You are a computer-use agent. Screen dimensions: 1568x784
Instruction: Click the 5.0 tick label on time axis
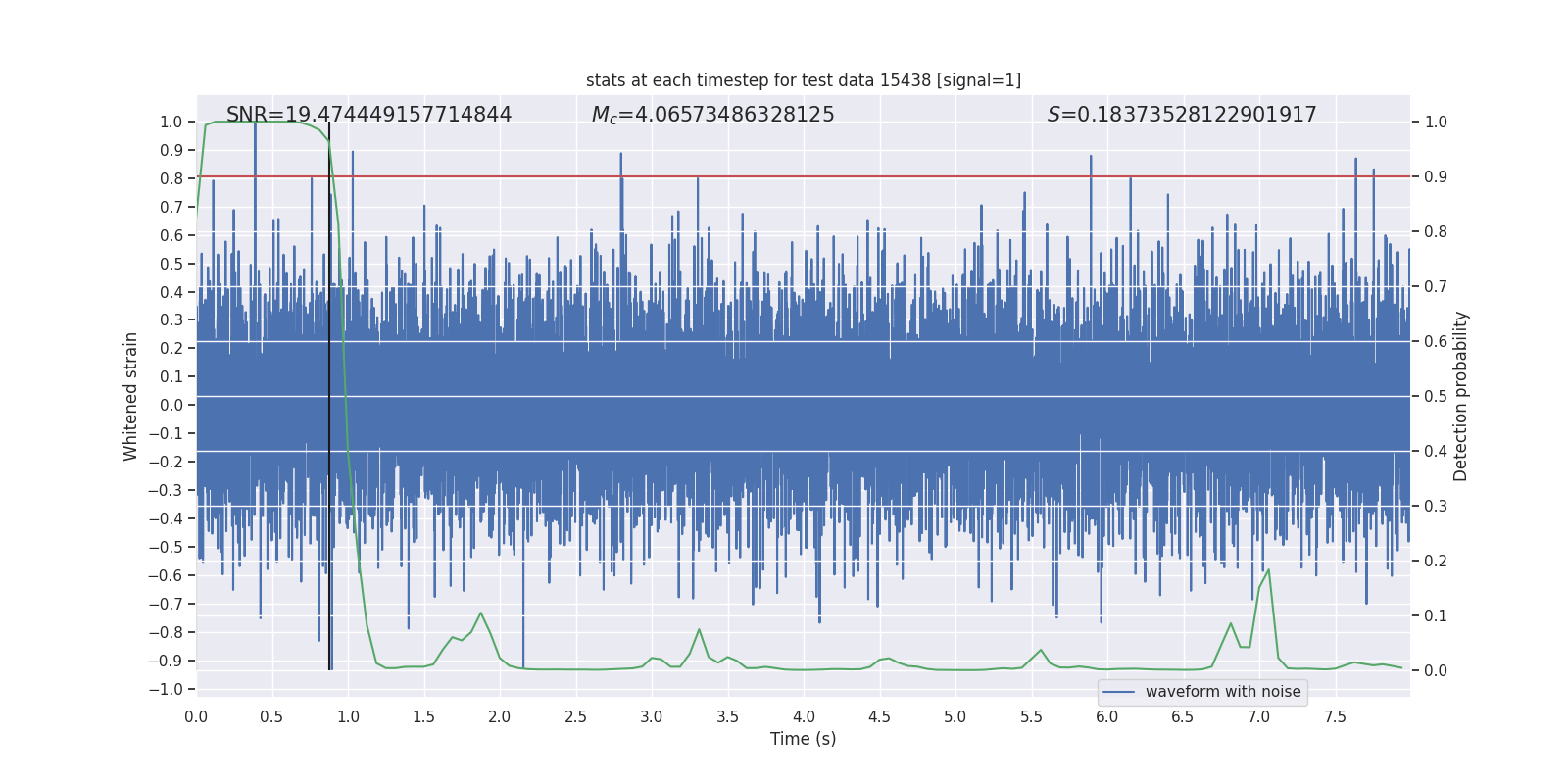pyautogui.click(x=955, y=717)
